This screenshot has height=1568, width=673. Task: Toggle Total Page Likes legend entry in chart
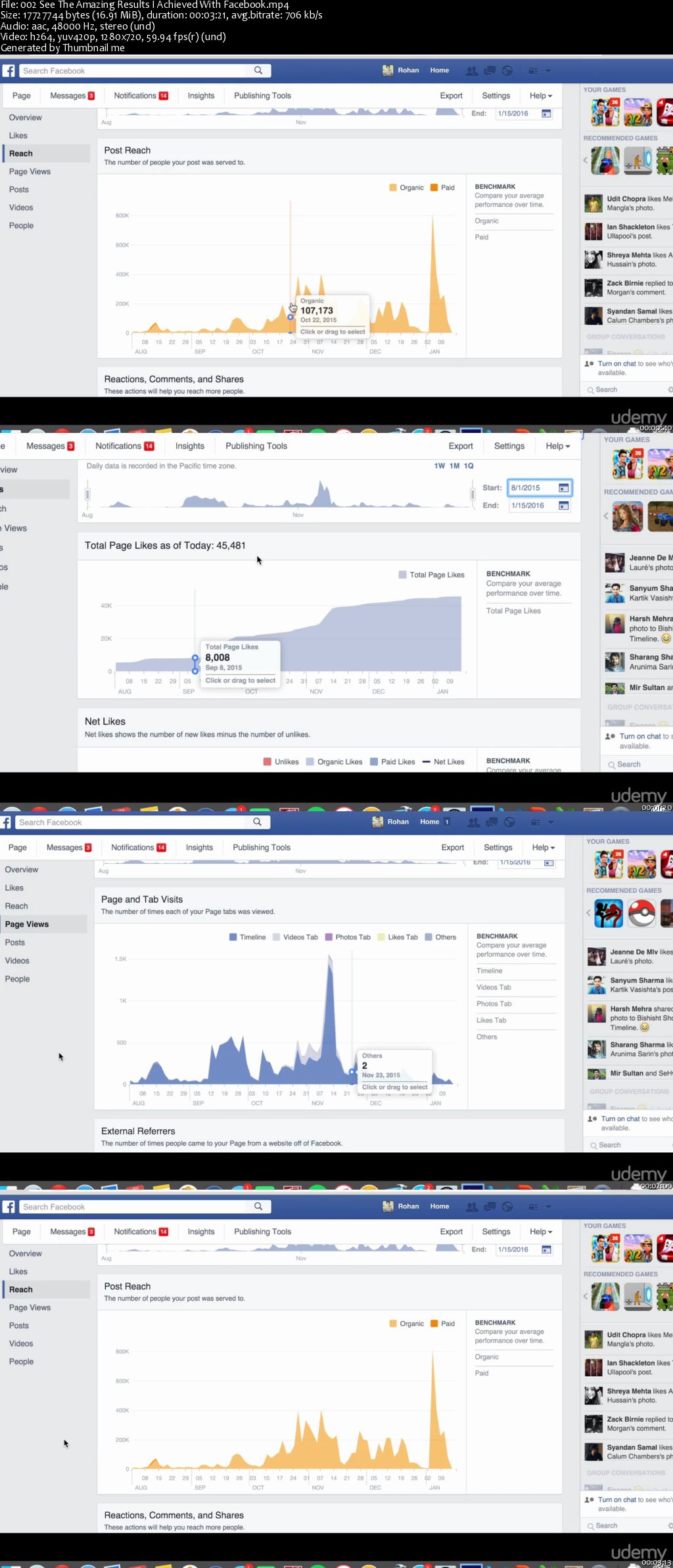432,575
